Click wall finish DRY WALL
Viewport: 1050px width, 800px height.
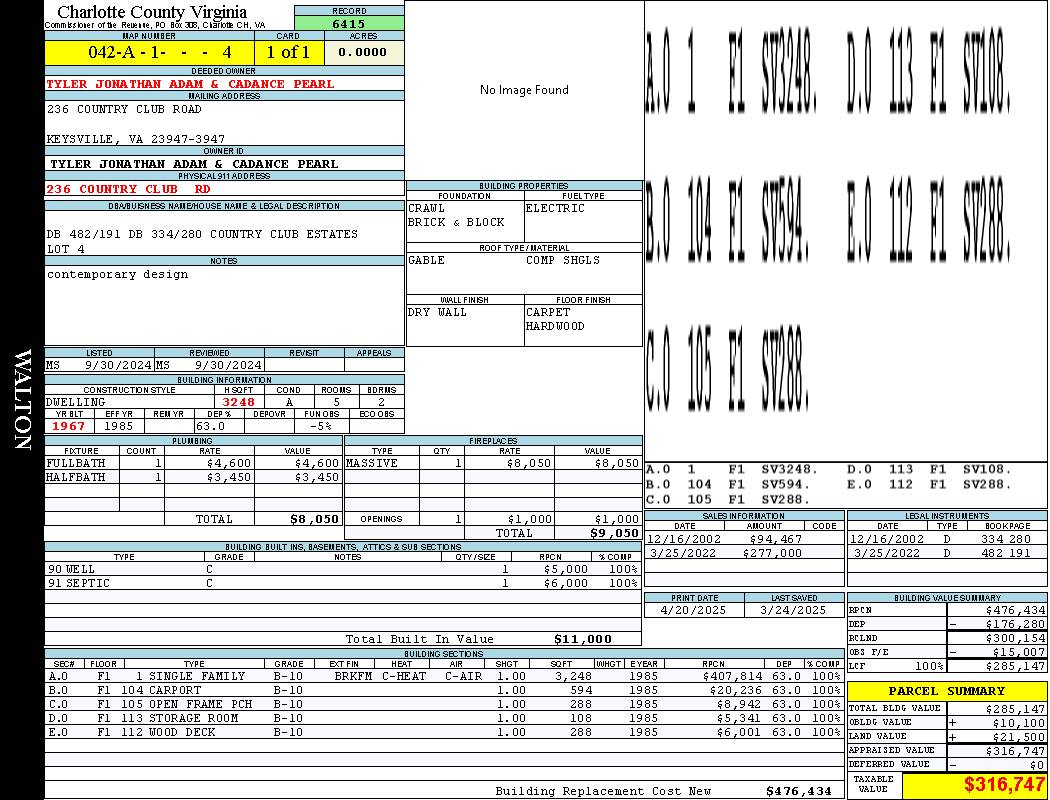pos(437,313)
